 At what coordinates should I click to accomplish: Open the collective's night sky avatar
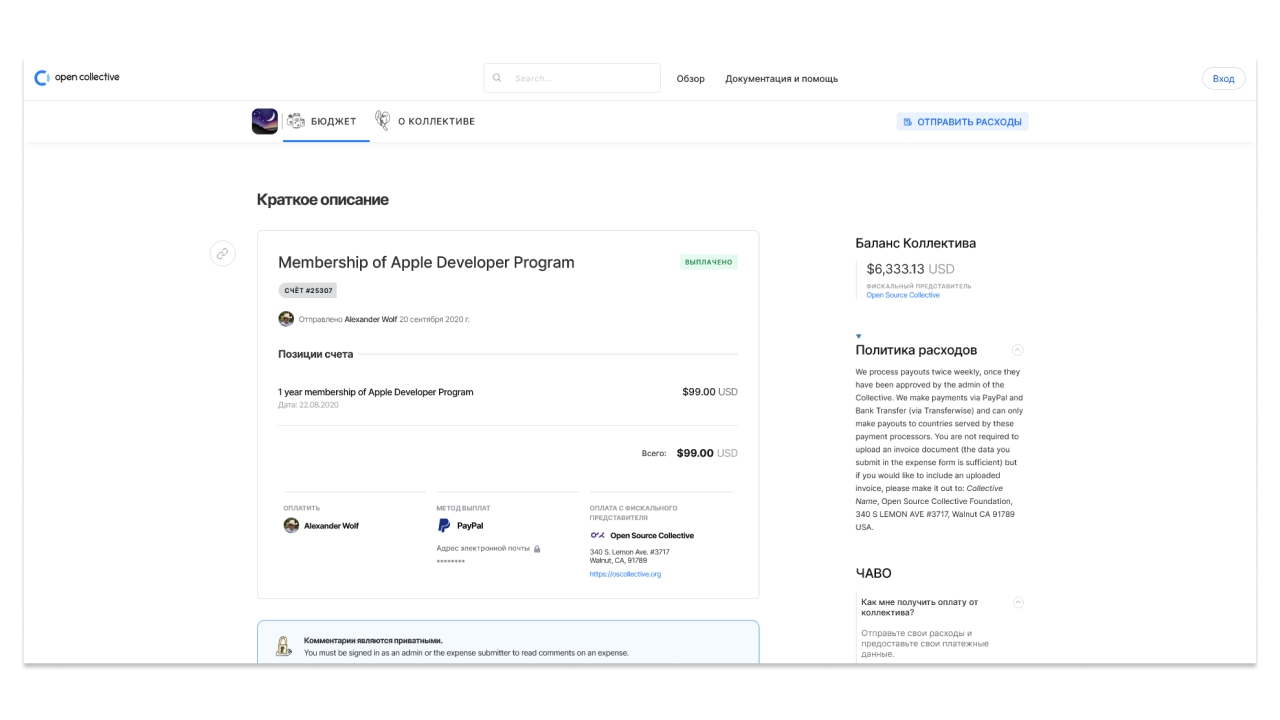264,122
